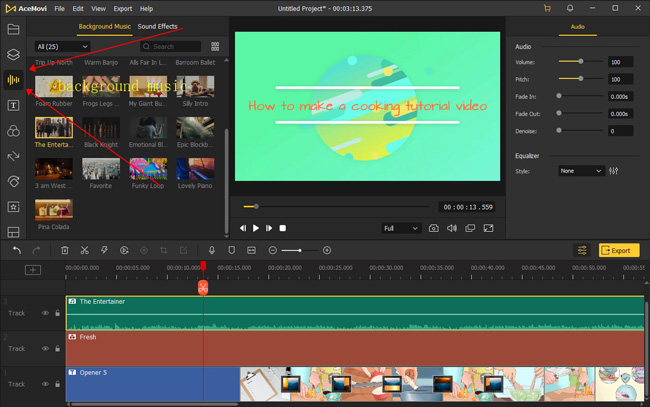
Task: Select the Audio properties tab
Action: coord(577,27)
